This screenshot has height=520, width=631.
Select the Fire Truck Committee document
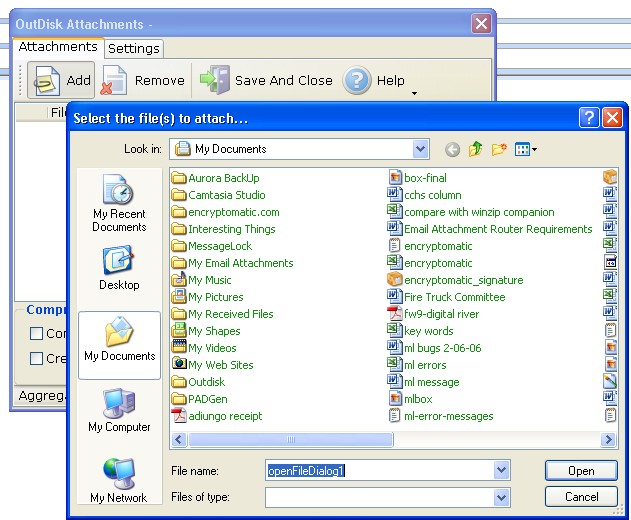tap(446, 297)
